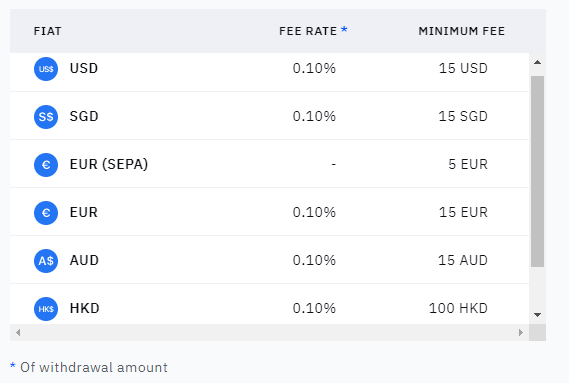This screenshot has width=569, height=383.
Task: Click the S$ Singapore dollar icon
Action: (46, 117)
